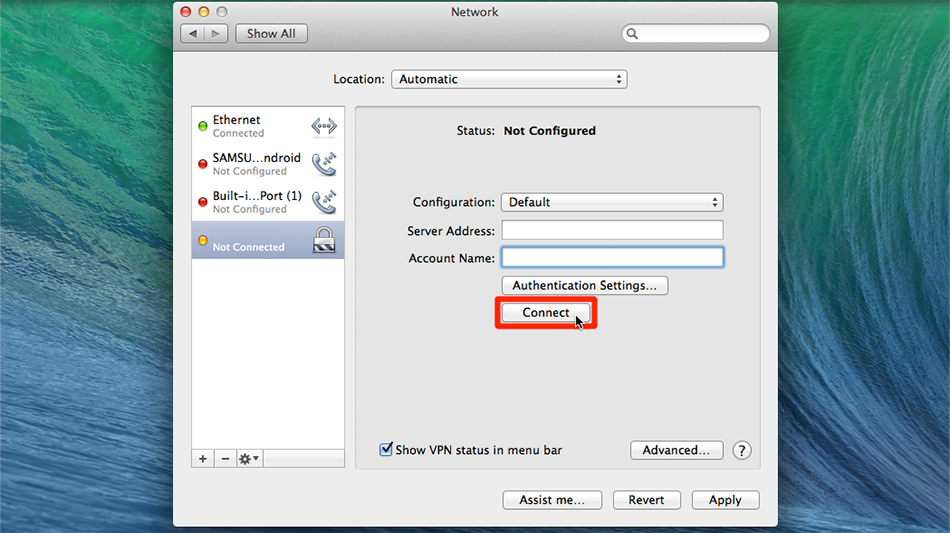Click the Ethernet arrows icon in sidebar
This screenshot has width=950, height=533.
point(324,126)
